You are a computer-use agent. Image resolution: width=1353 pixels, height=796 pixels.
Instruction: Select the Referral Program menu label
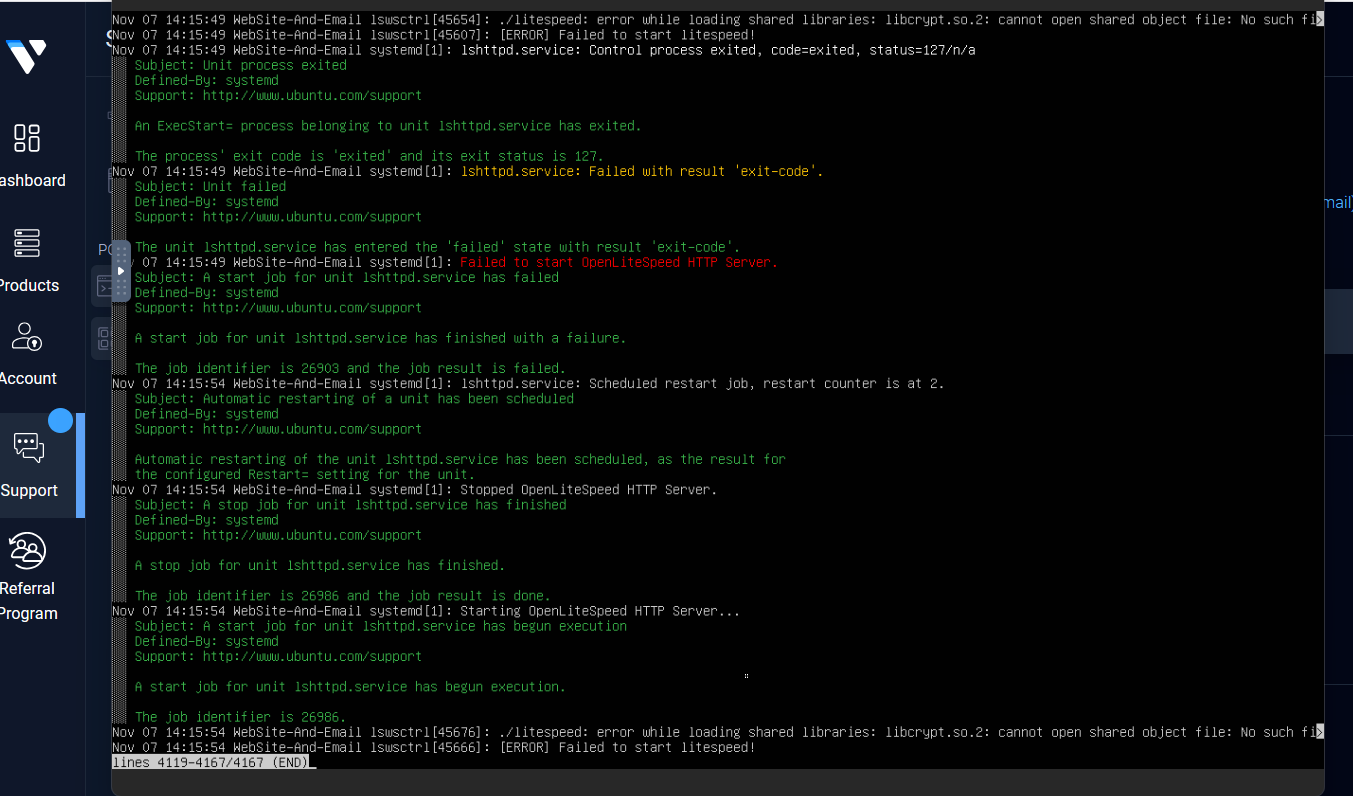tap(28, 601)
